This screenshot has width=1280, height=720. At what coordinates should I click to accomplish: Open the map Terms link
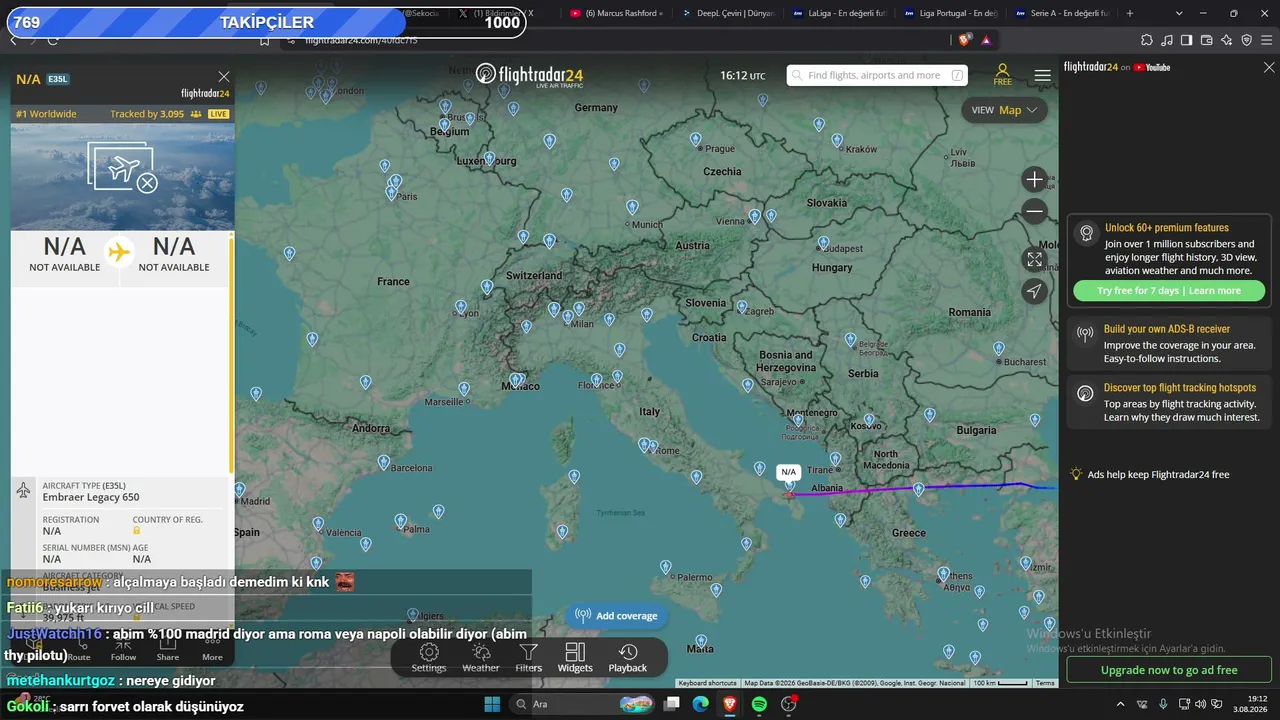click(1045, 683)
